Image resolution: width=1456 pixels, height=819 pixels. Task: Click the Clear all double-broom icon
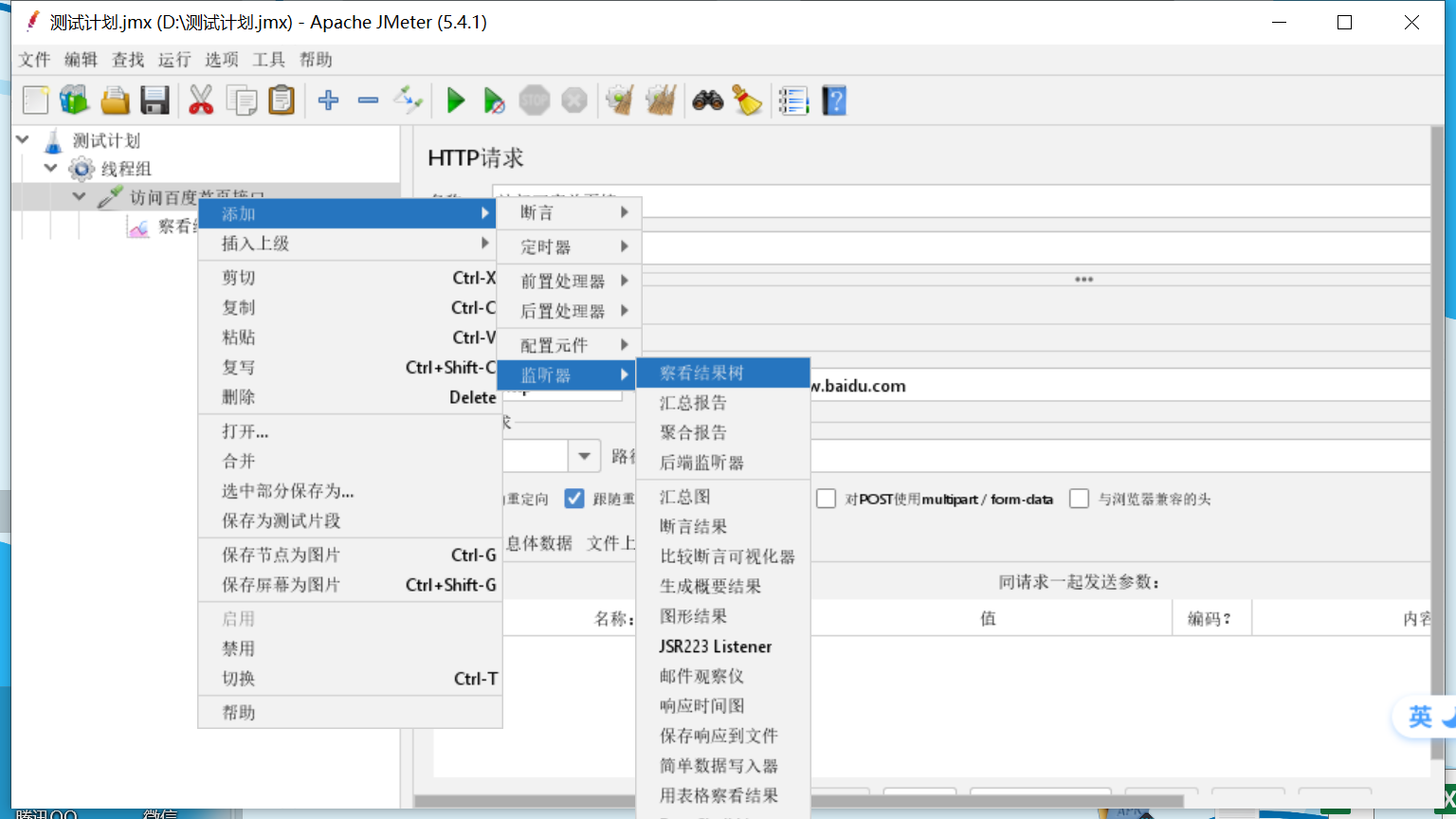click(661, 100)
